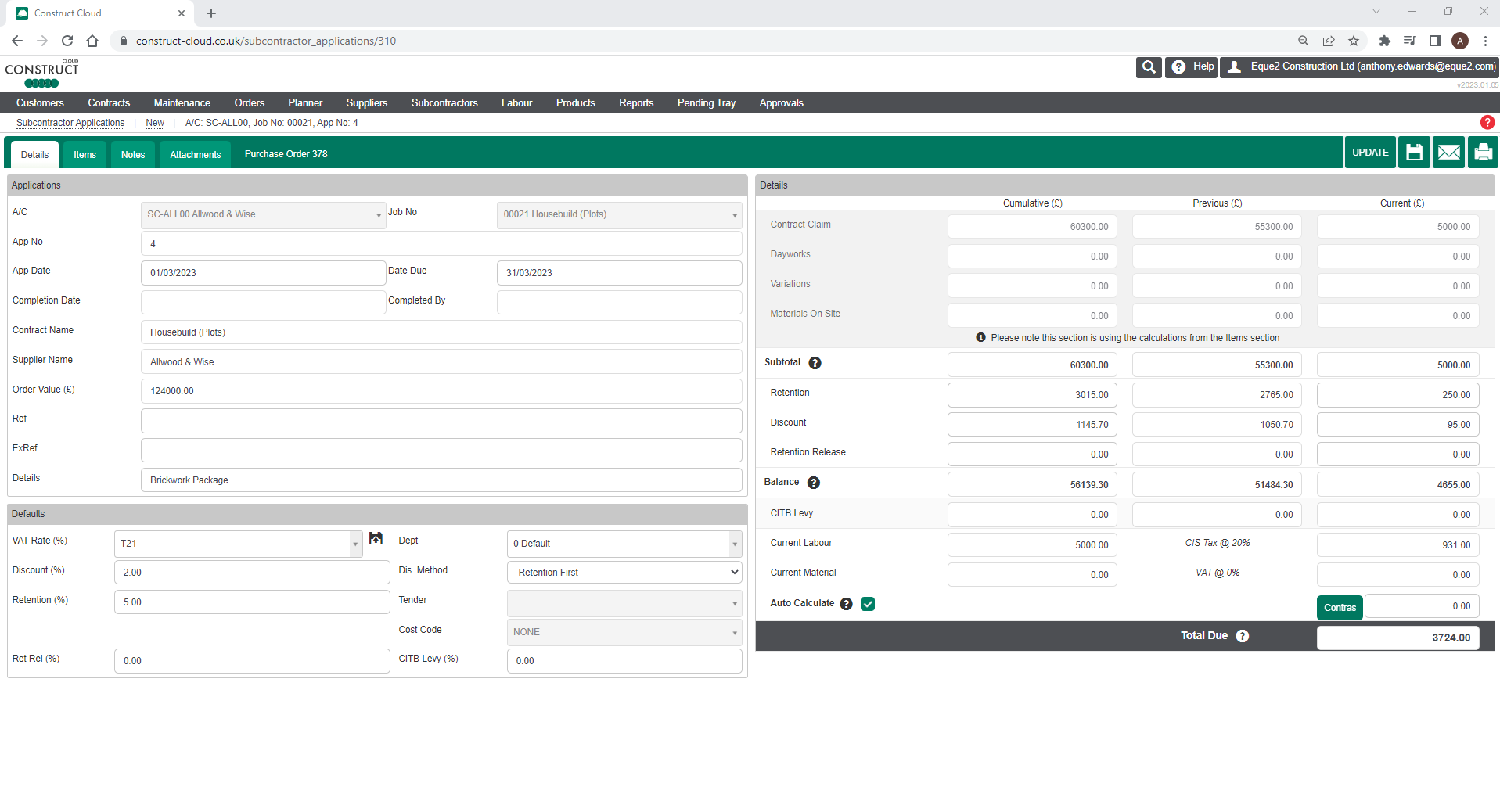The height and width of the screenshot is (812, 1500).
Task: Email the application with envelope icon
Action: (x=1448, y=153)
